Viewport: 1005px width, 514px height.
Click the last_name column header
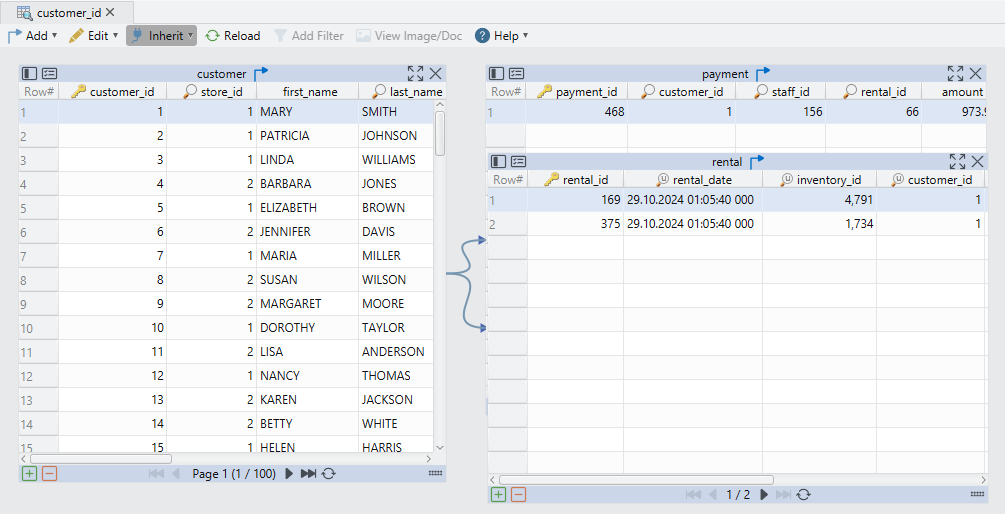tap(402, 92)
